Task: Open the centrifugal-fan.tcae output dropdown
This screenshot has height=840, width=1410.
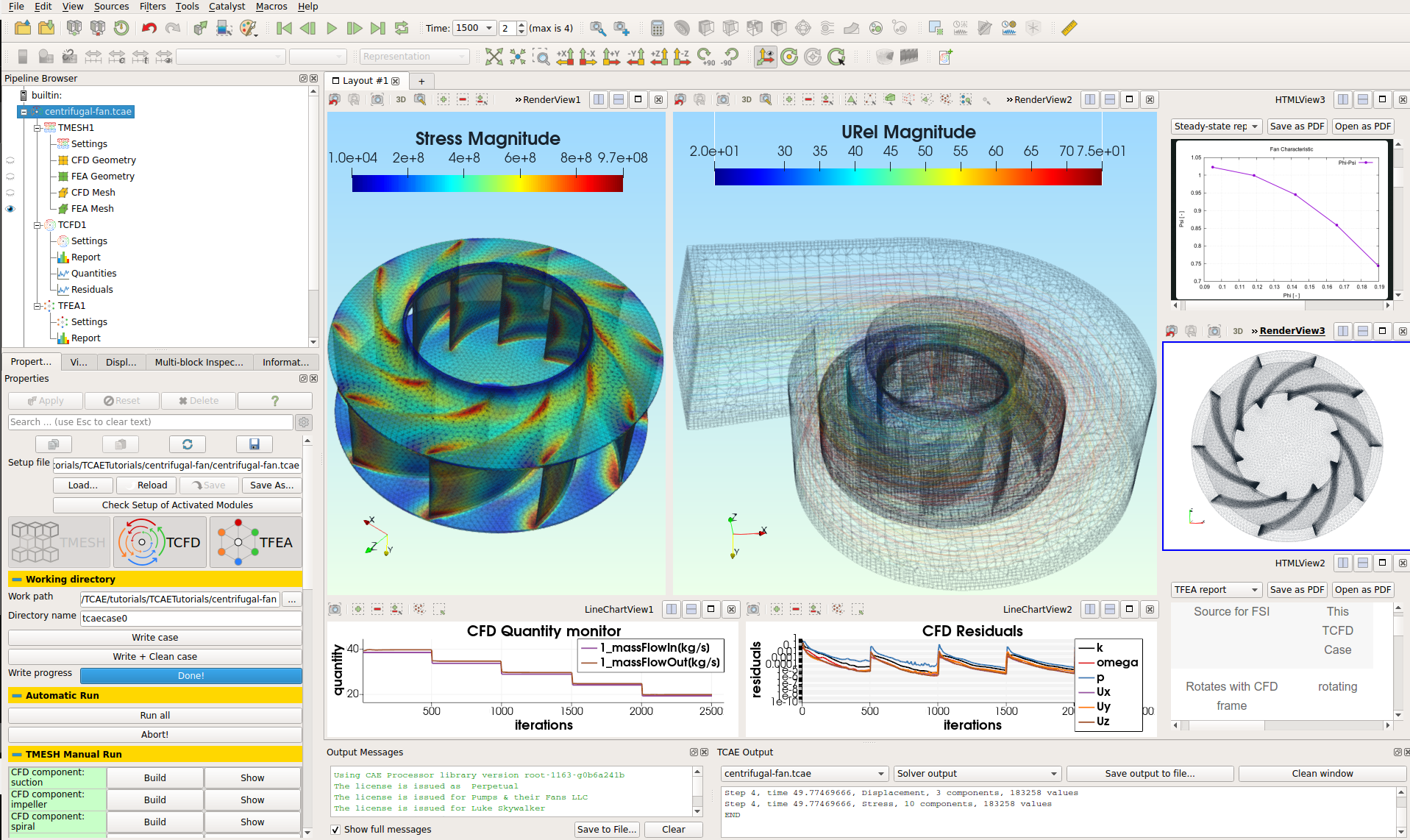Action: click(805, 774)
